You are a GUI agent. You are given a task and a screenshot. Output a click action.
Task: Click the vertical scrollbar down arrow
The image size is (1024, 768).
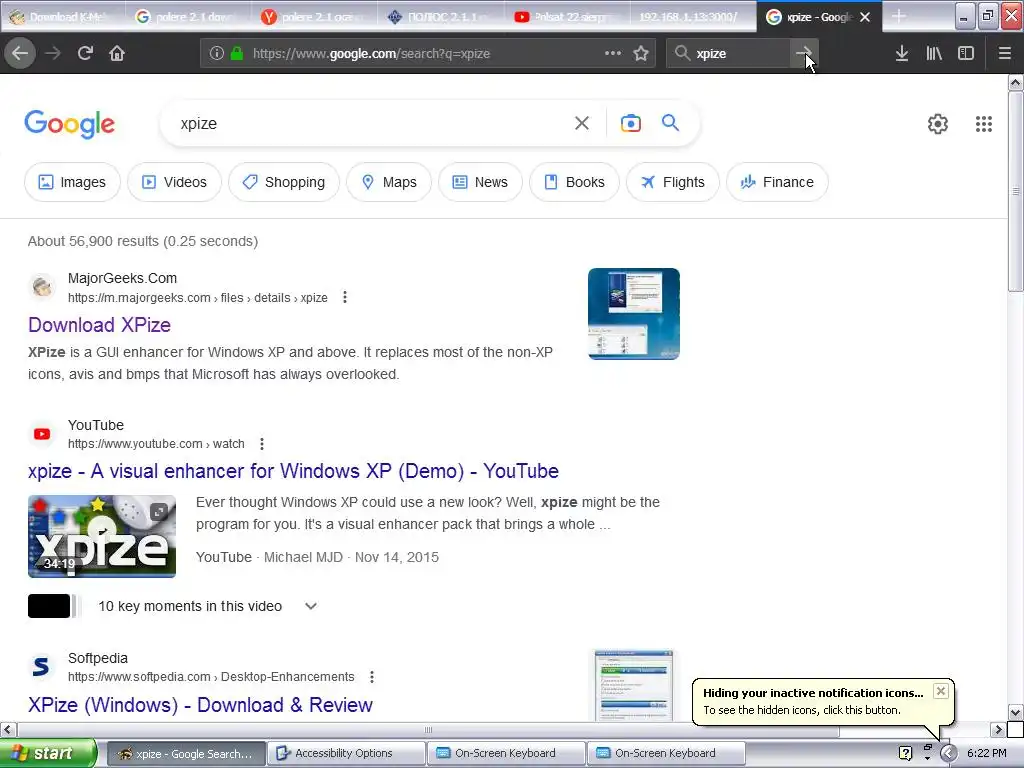(1015, 712)
